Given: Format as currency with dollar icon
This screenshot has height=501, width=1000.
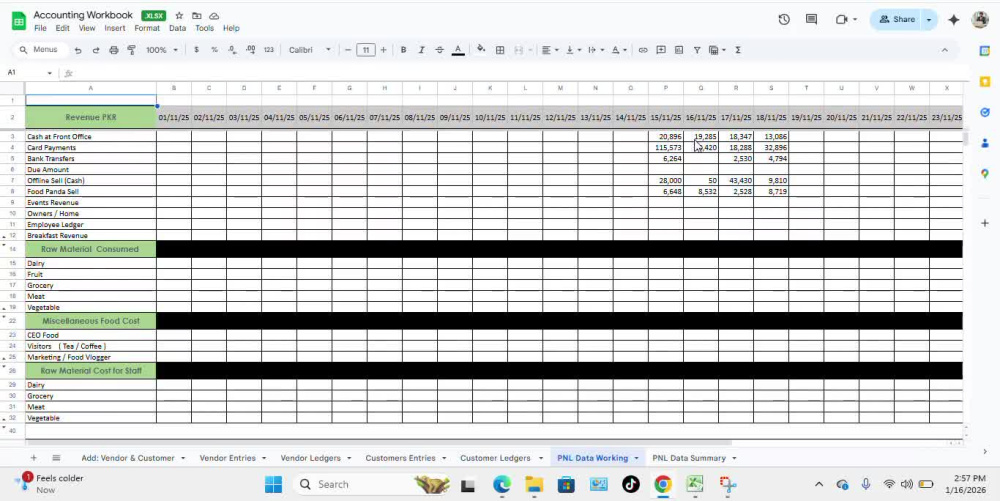Looking at the screenshot, I should [196, 50].
